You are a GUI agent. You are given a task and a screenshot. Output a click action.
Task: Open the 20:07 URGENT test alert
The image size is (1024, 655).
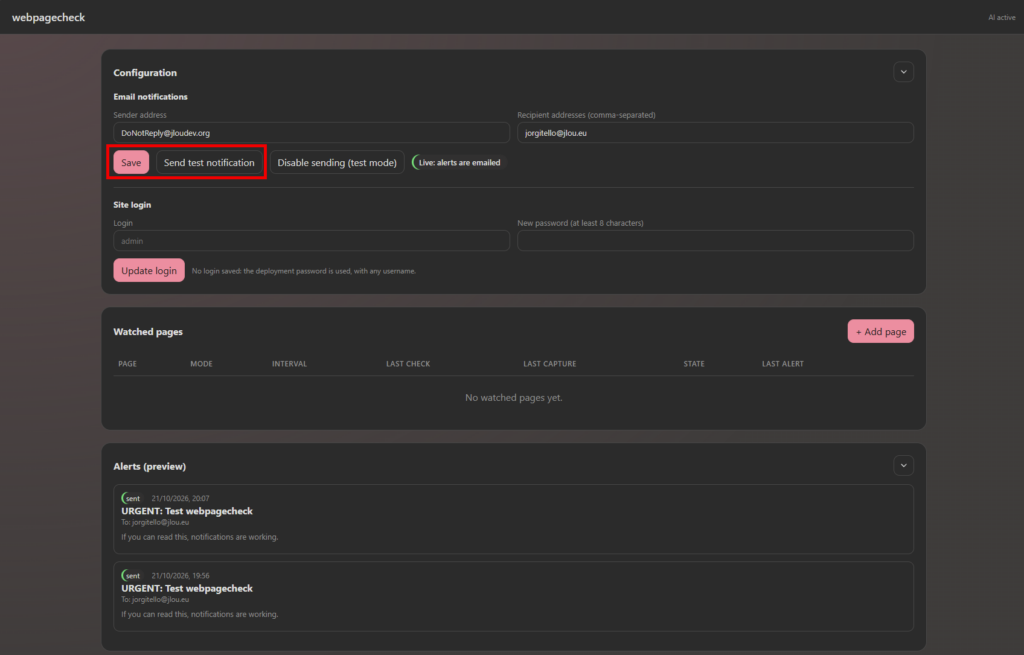coord(513,519)
